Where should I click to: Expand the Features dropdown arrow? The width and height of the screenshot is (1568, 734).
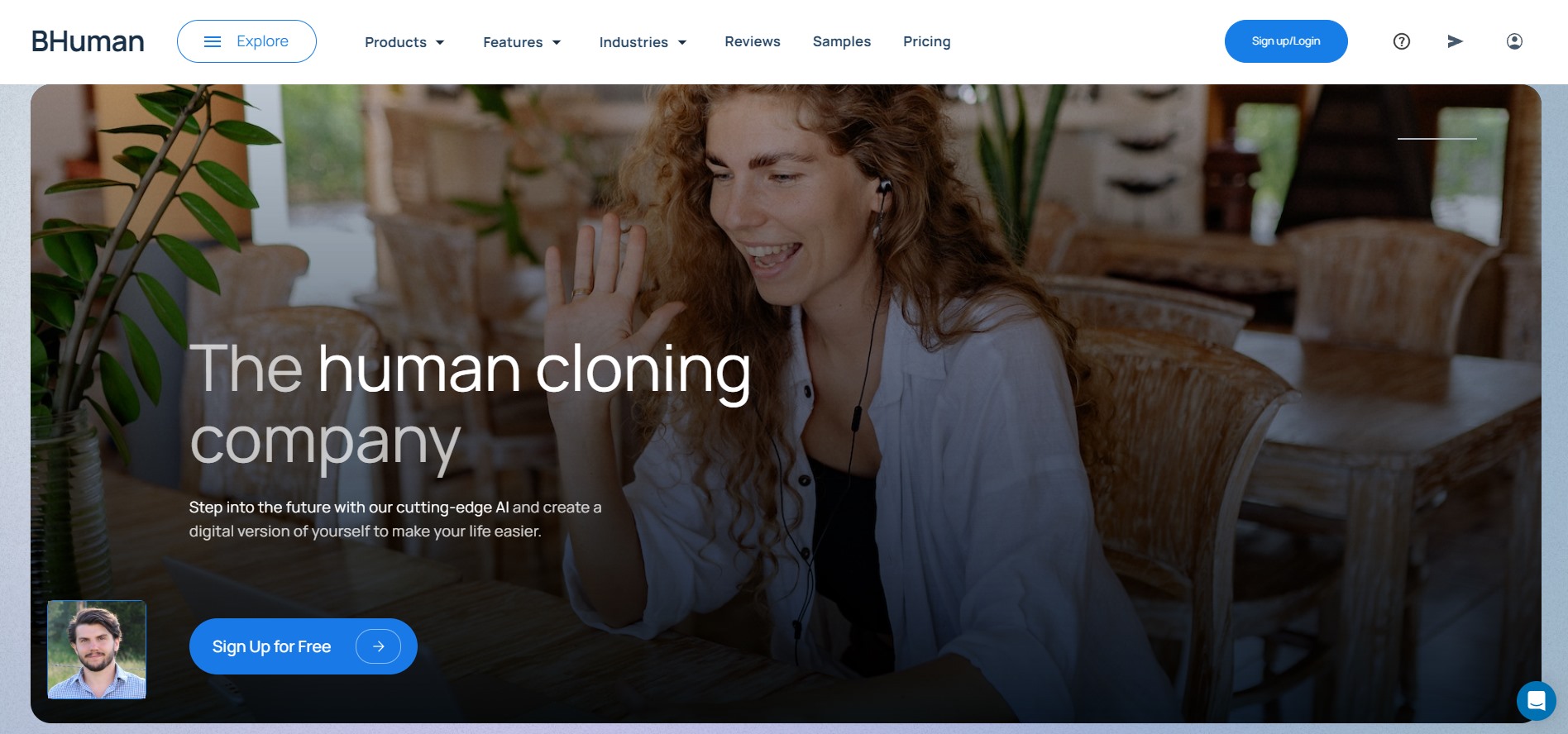(x=557, y=42)
